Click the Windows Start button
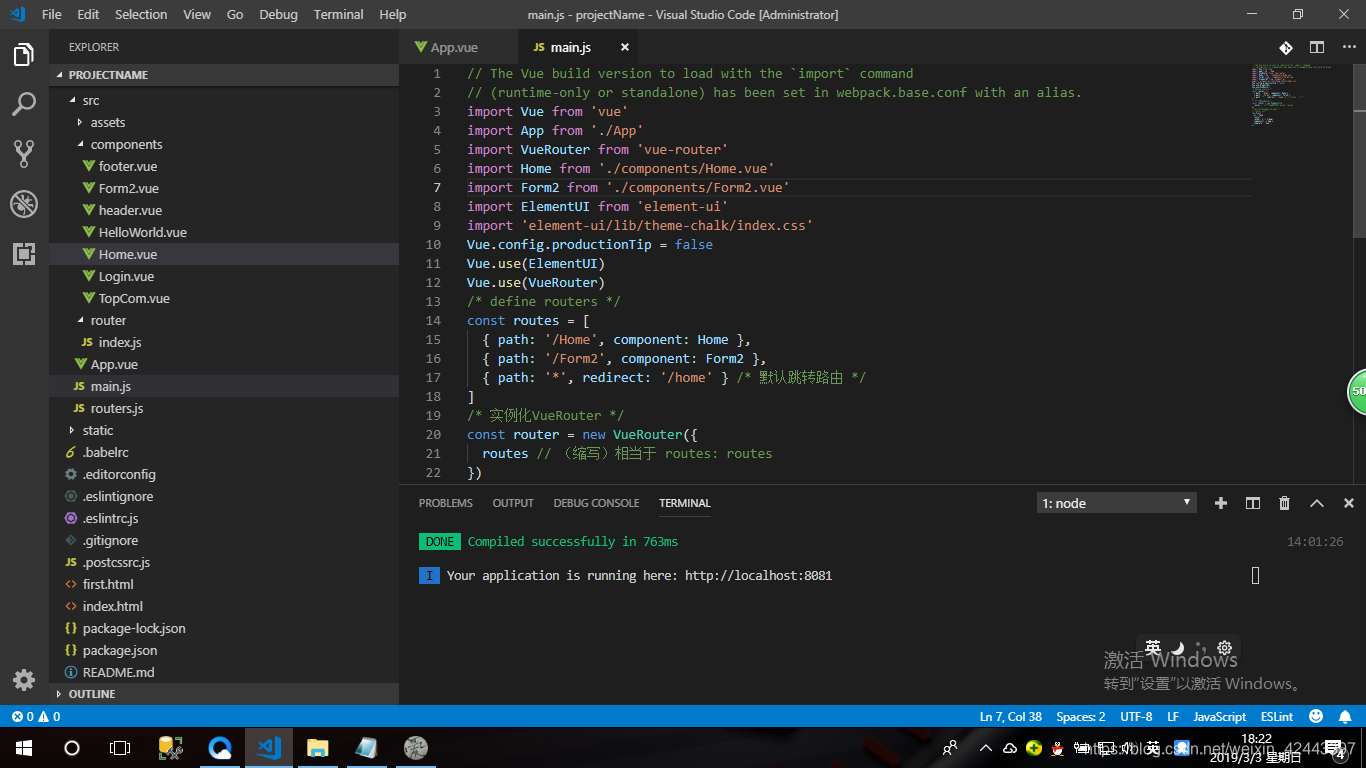1366x768 pixels. coord(24,748)
